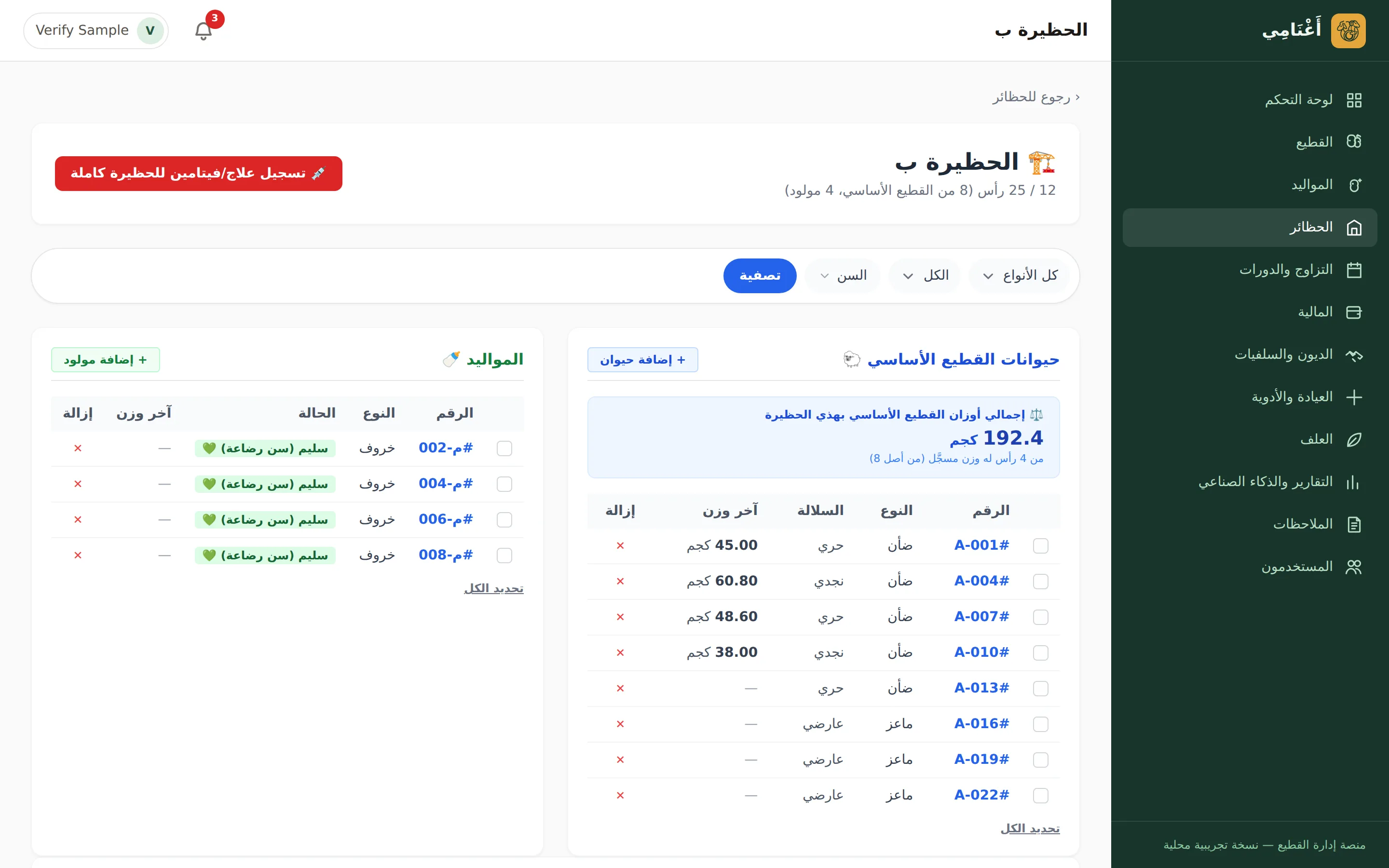Viewport: 1389px width, 868px height.
Task: Click إضافة حيوان add animal button
Action: pyautogui.click(x=642, y=359)
